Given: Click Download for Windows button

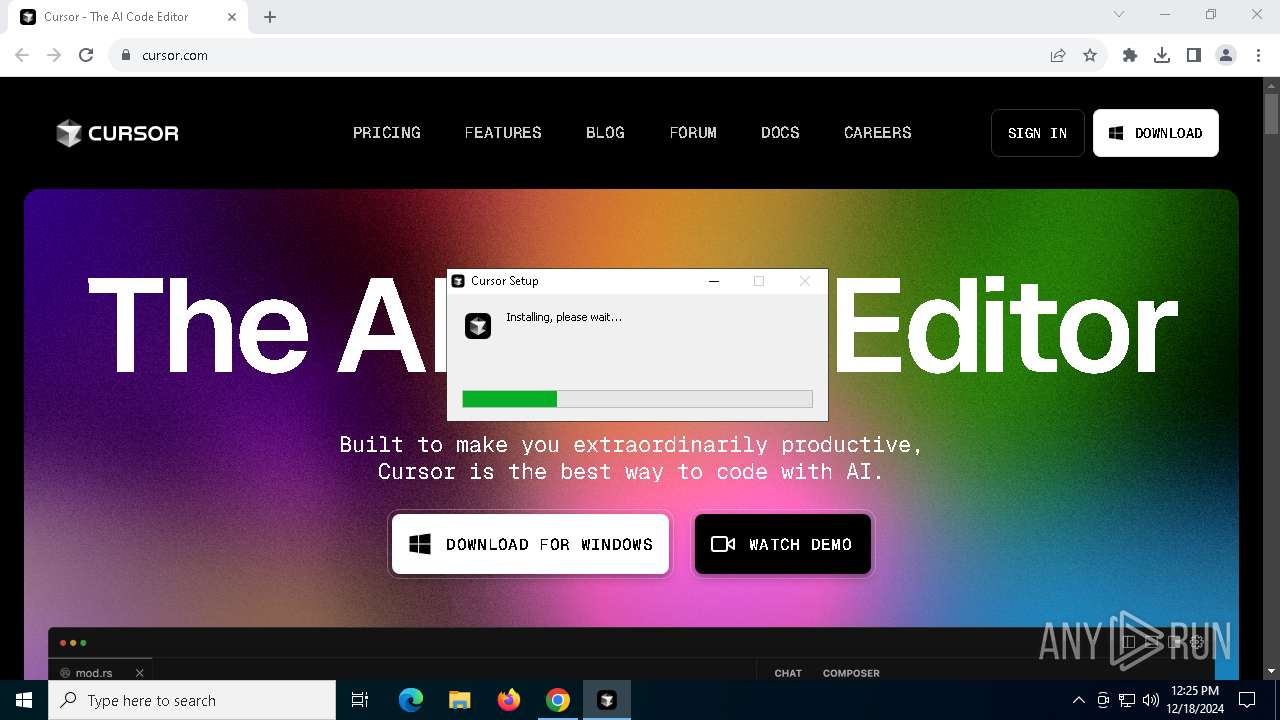Looking at the screenshot, I should coord(530,544).
